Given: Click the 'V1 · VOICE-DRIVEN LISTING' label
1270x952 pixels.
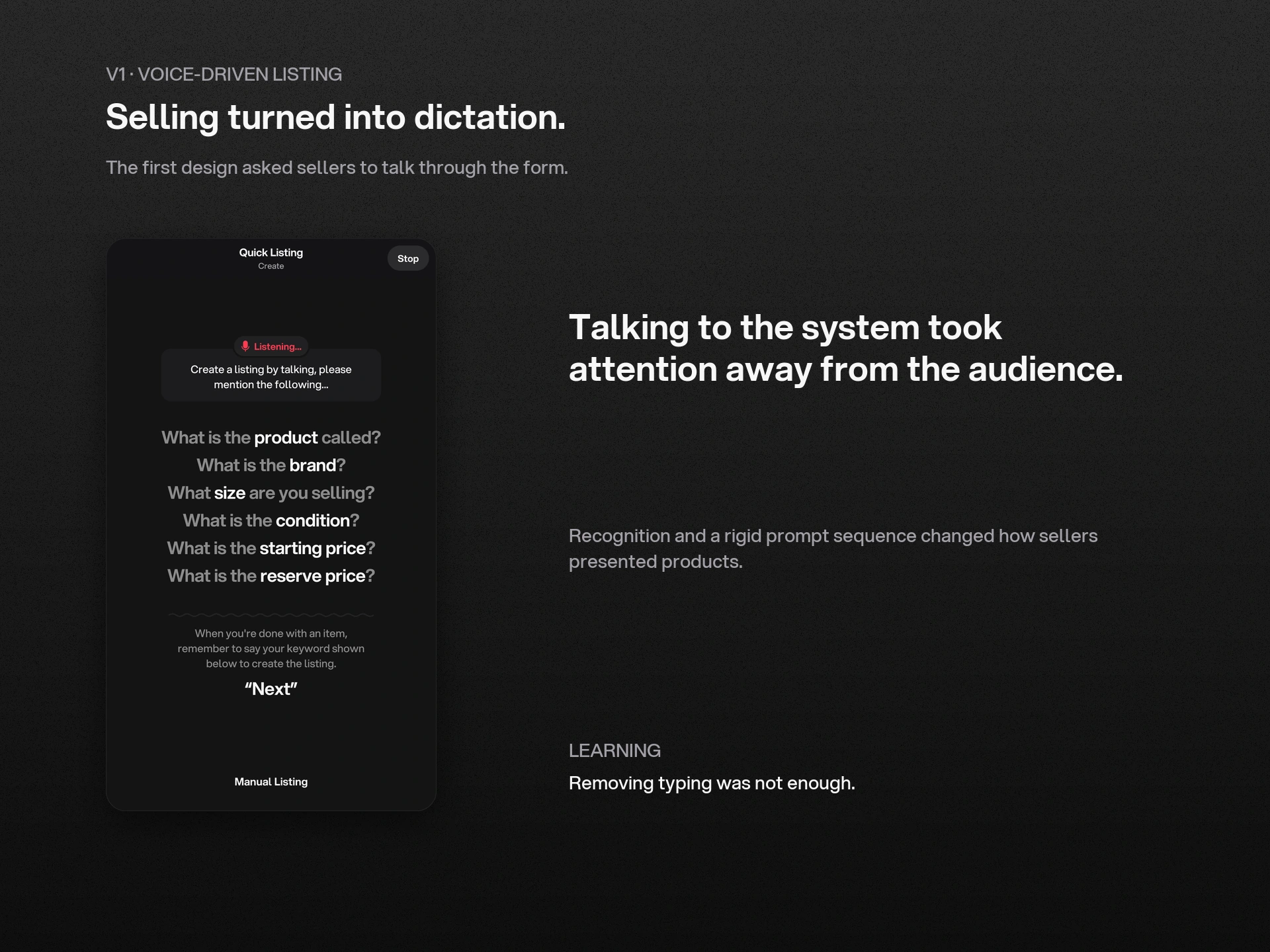Looking at the screenshot, I should click(x=224, y=74).
